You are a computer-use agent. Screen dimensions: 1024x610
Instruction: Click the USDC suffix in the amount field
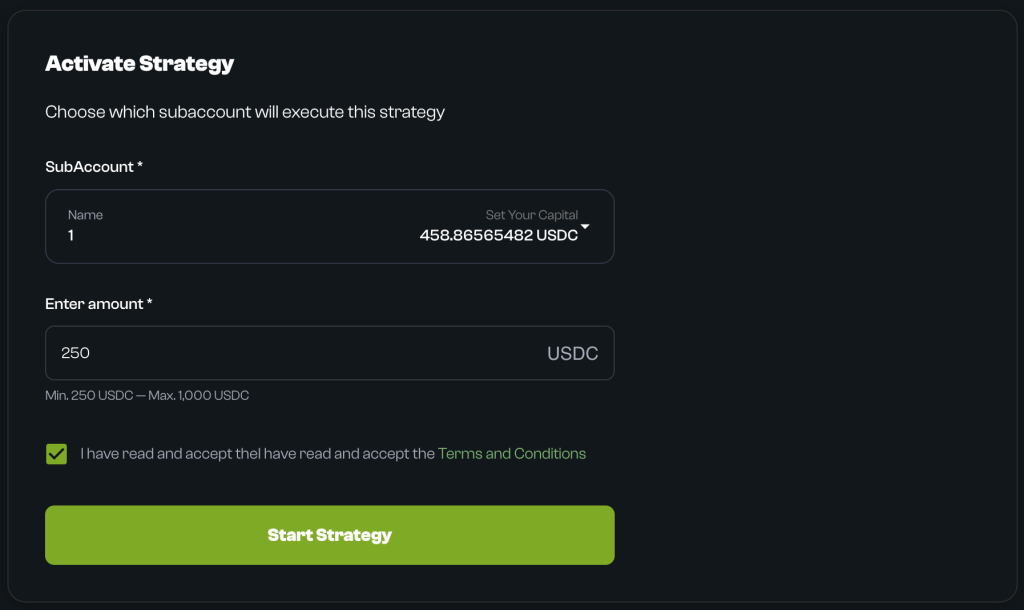click(x=572, y=354)
